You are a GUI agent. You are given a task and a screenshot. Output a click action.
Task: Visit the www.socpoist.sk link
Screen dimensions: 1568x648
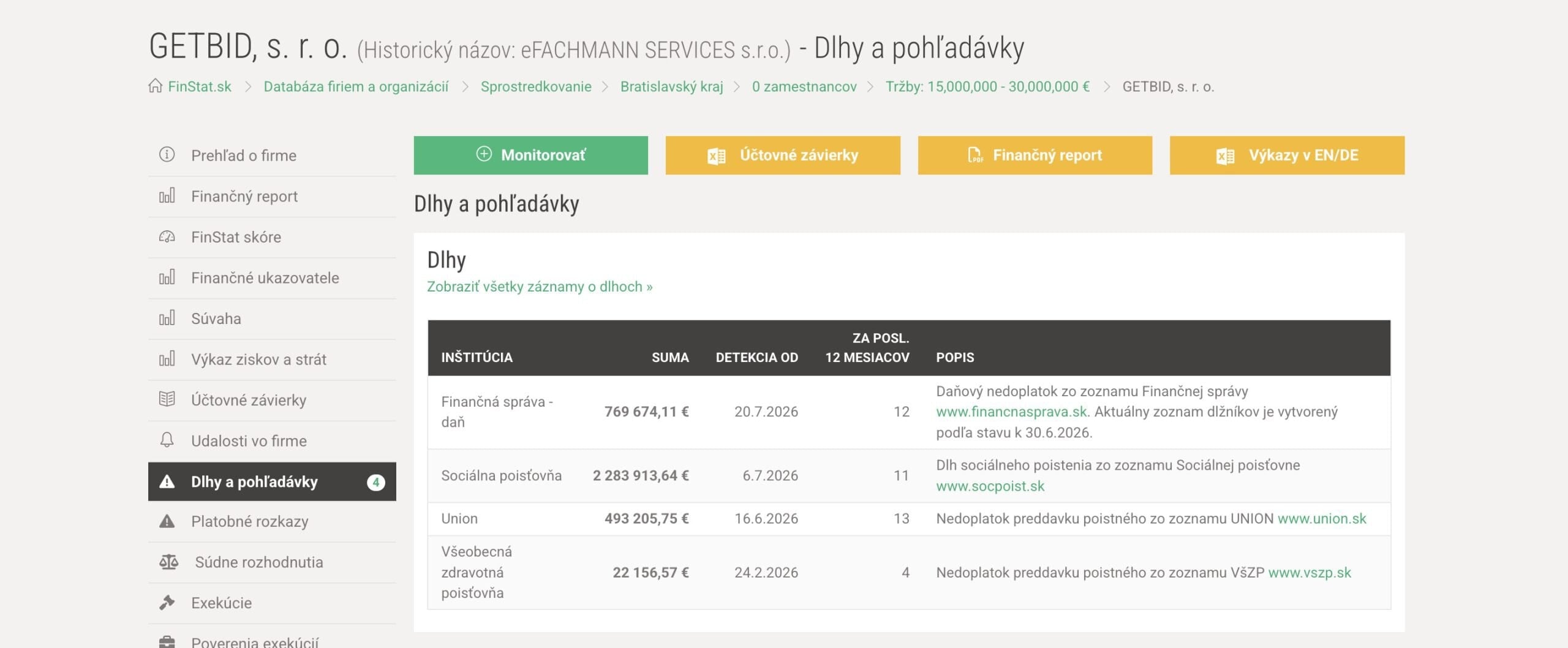pos(990,486)
